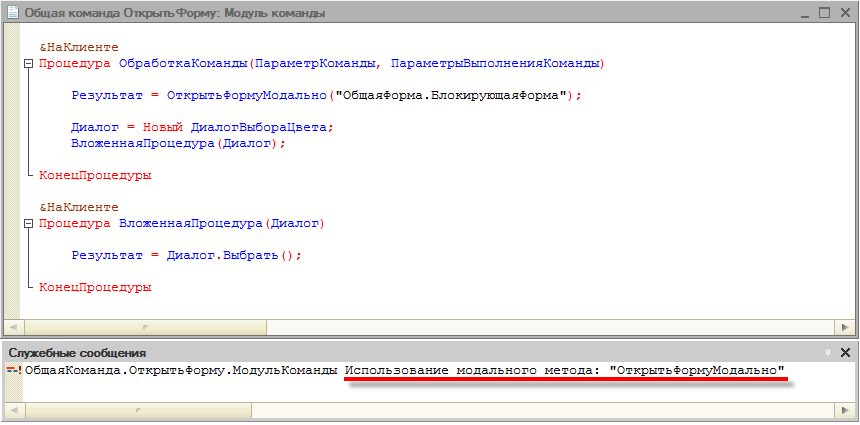The height and width of the screenshot is (425, 860).
Task: Close the module editor window
Action: tap(845, 13)
